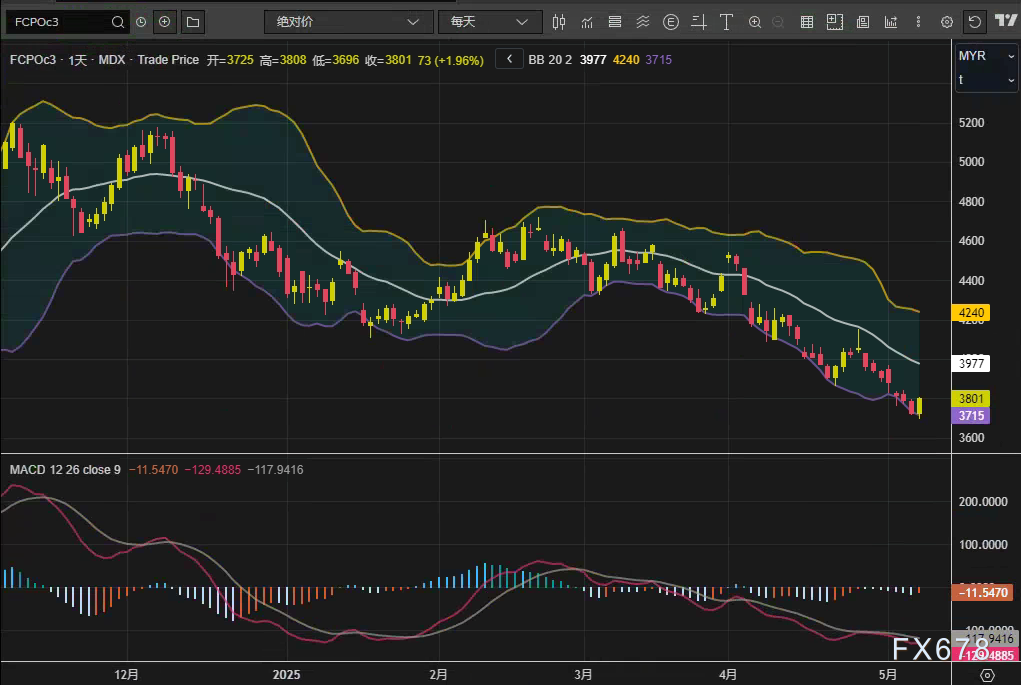Click the chart settings gear icon
Image resolution: width=1021 pixels, height=685 pixels.
tap(947, 21)
